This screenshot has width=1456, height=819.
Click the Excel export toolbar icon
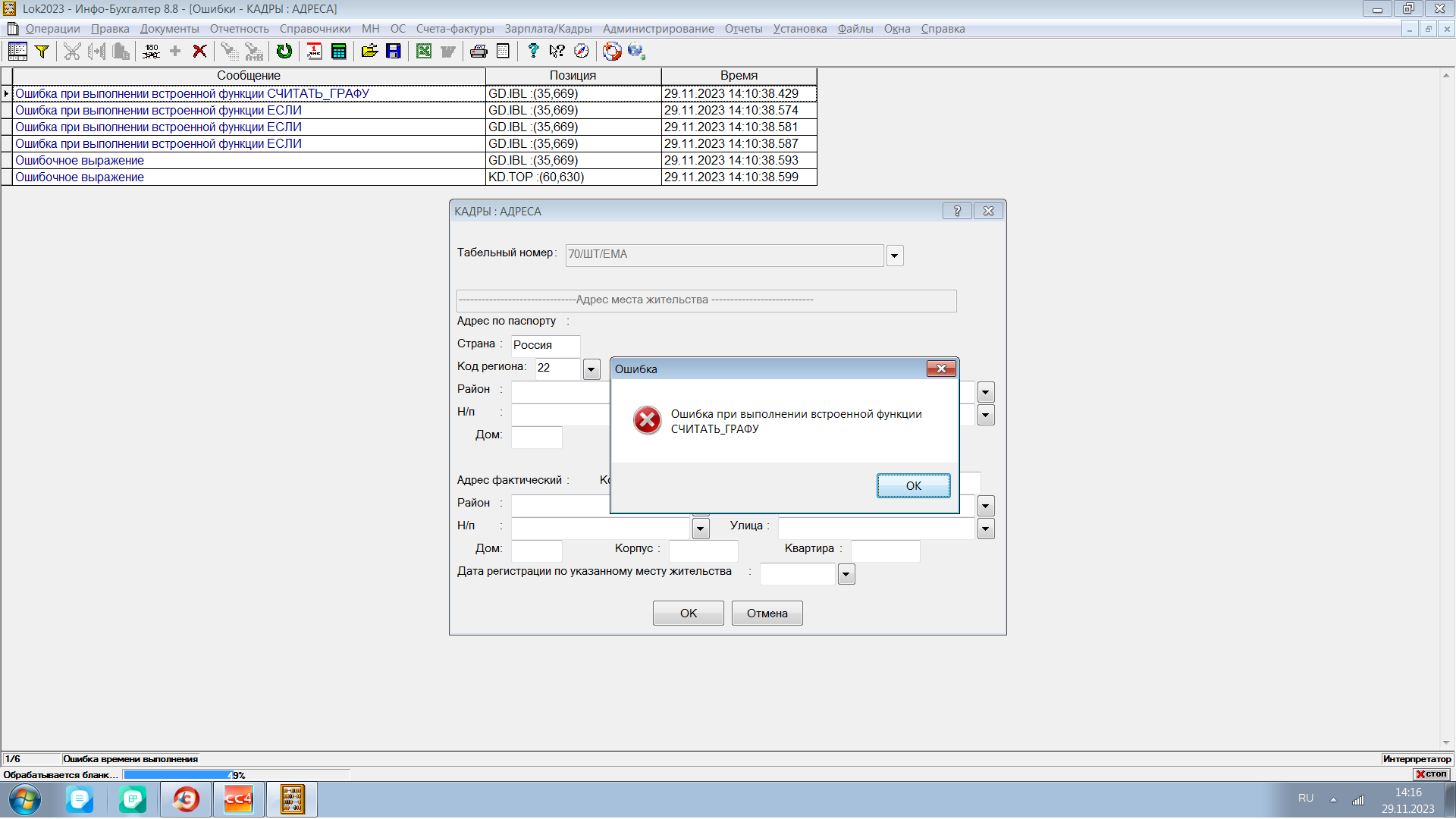click(x=424, y=52)
